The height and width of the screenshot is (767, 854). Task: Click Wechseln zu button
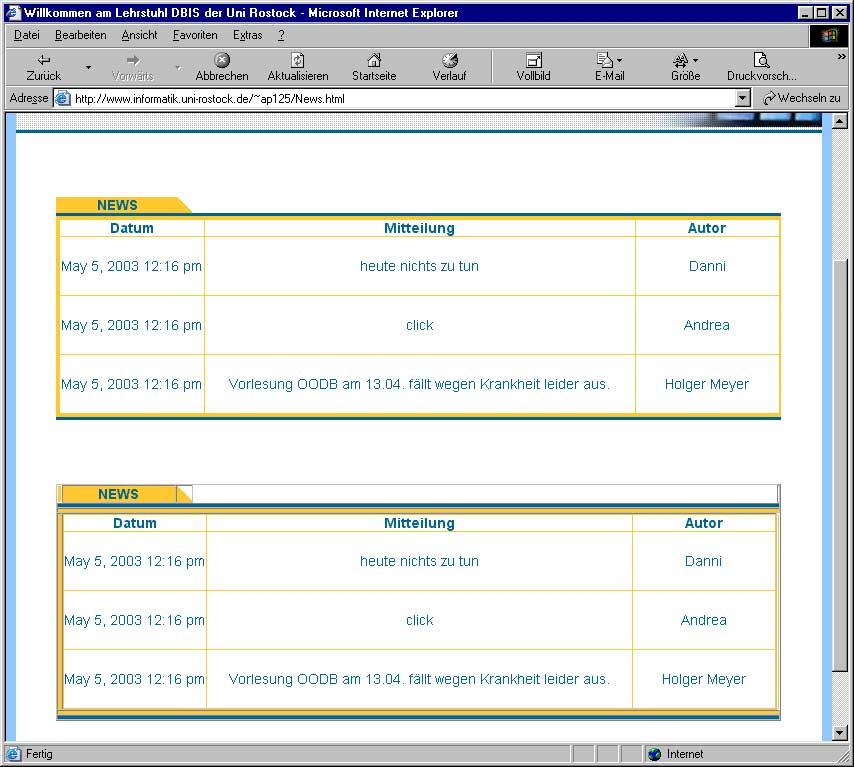(x=801, y=98)
